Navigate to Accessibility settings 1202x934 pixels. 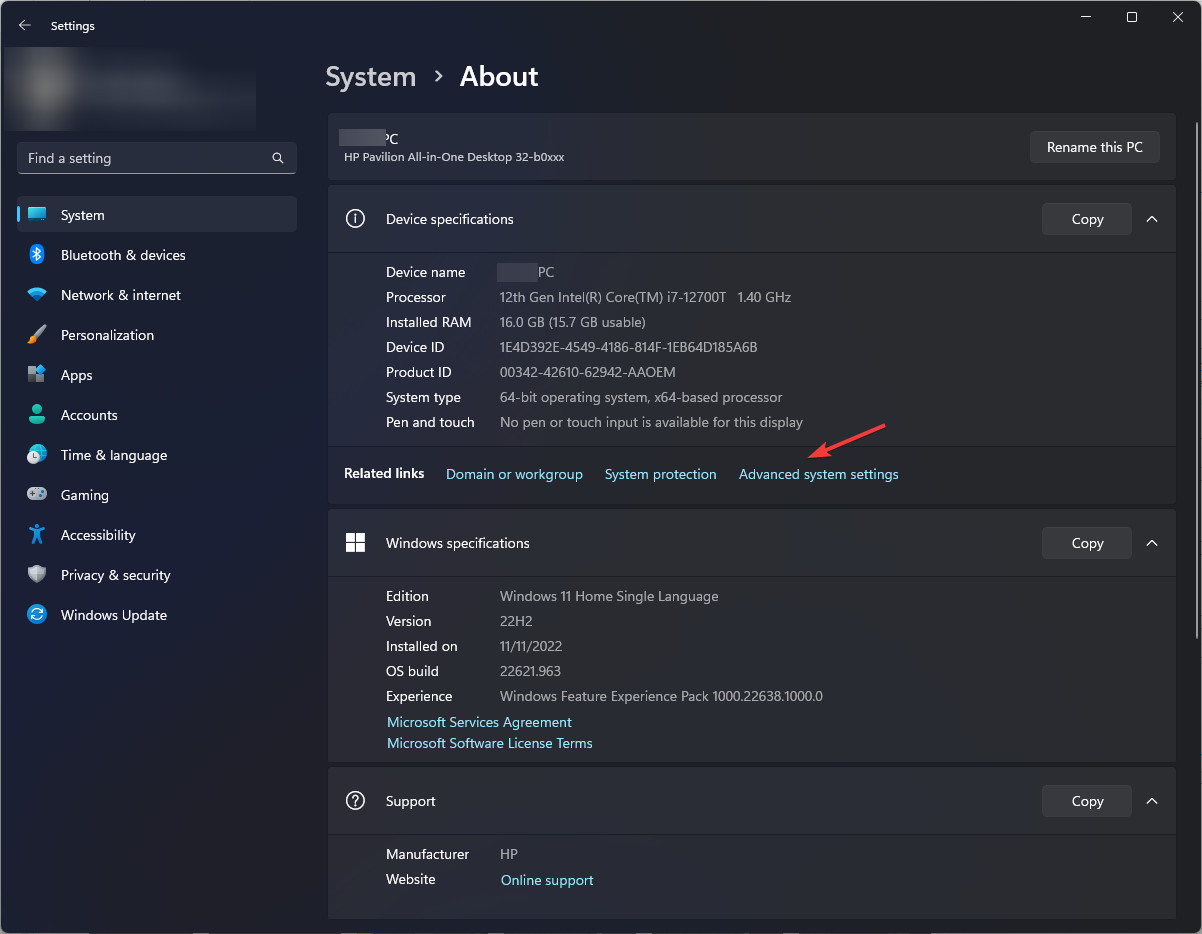point(157,535)
